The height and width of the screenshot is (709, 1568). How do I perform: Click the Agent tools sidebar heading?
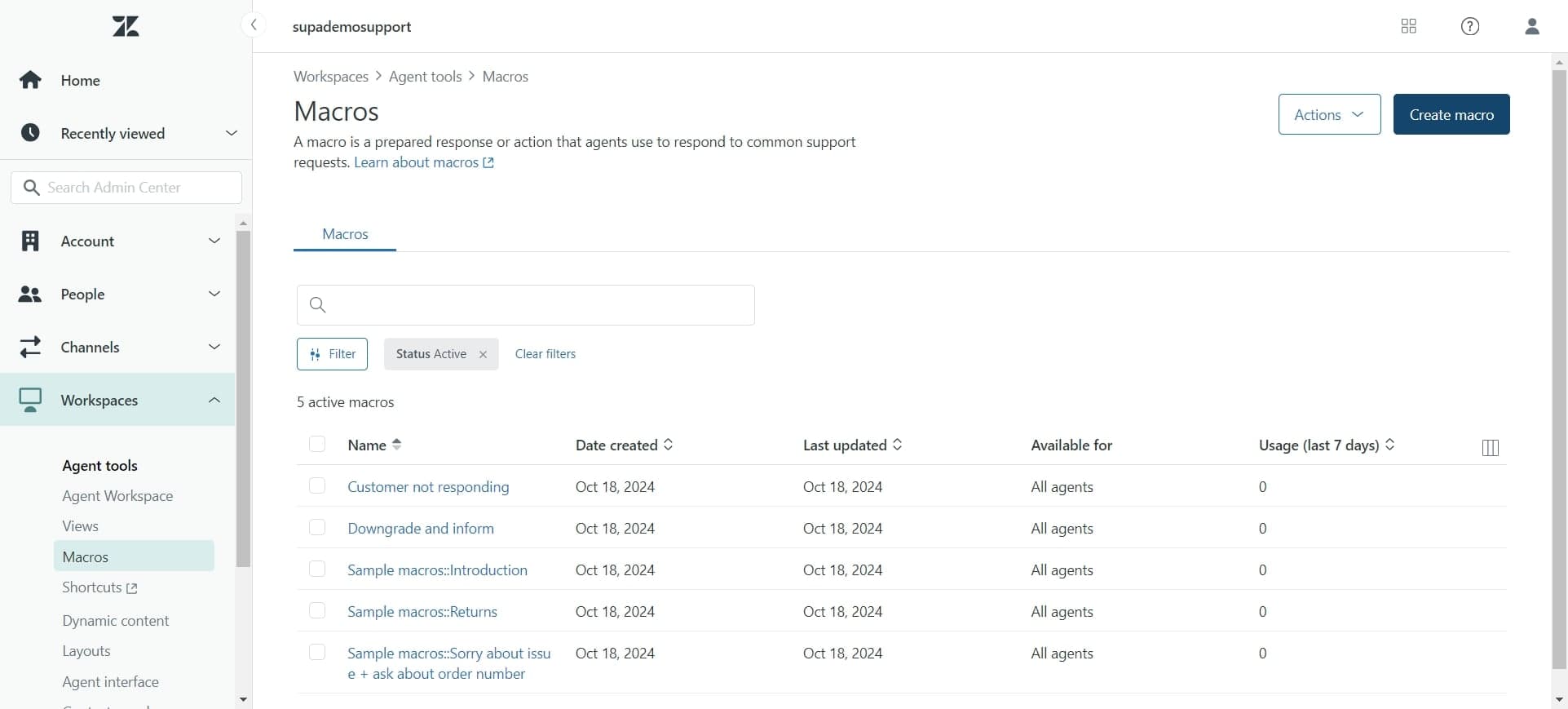coord(100,466)
